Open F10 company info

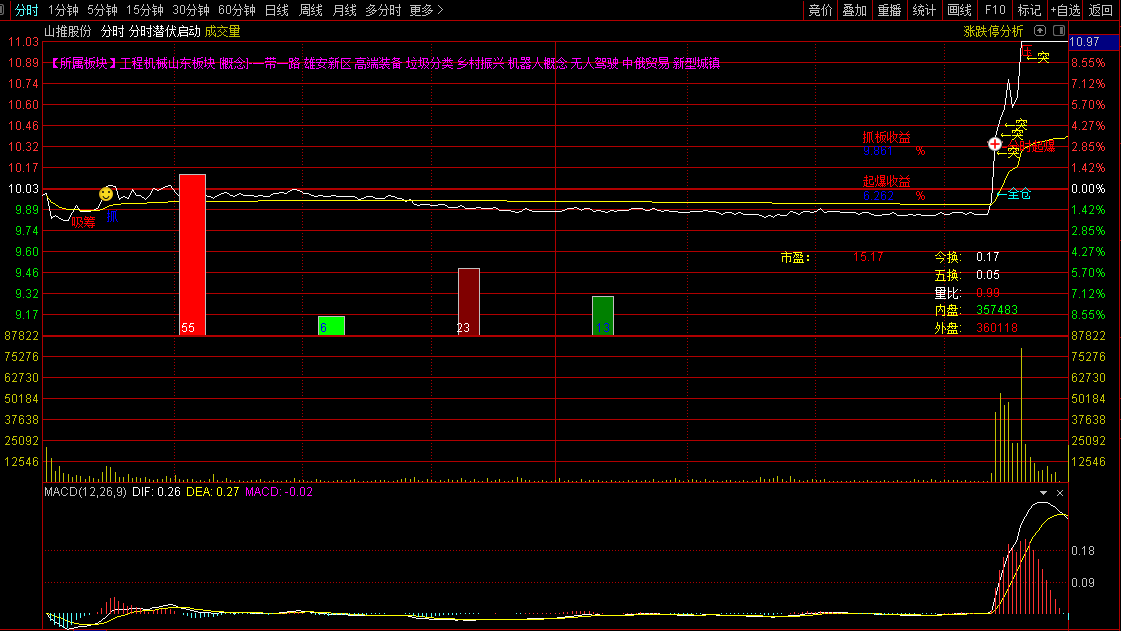coord(994,10)
